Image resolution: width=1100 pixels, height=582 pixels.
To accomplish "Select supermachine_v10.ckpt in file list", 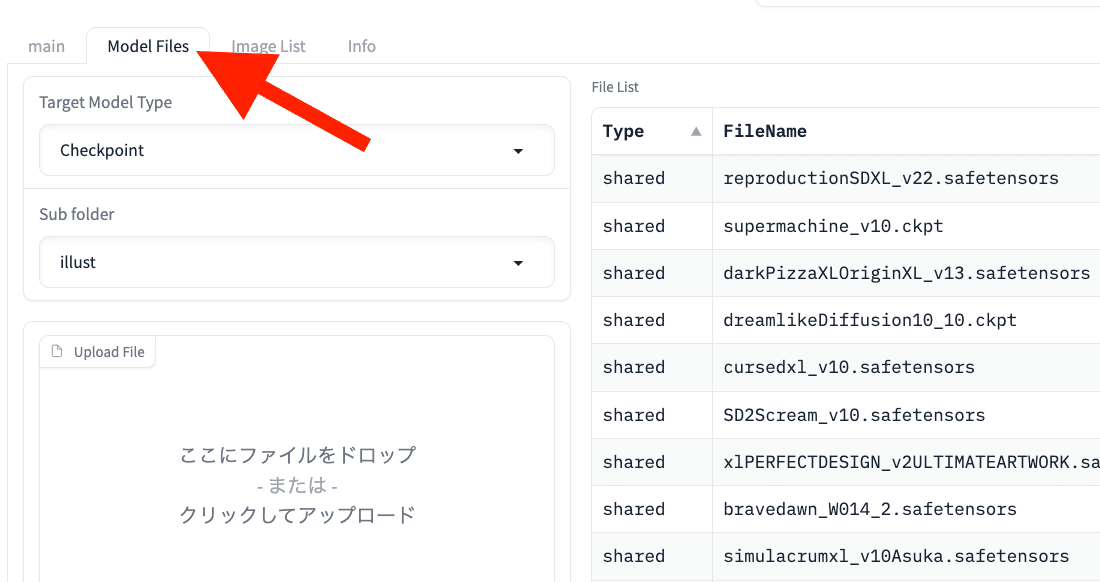I will [833, 226].
